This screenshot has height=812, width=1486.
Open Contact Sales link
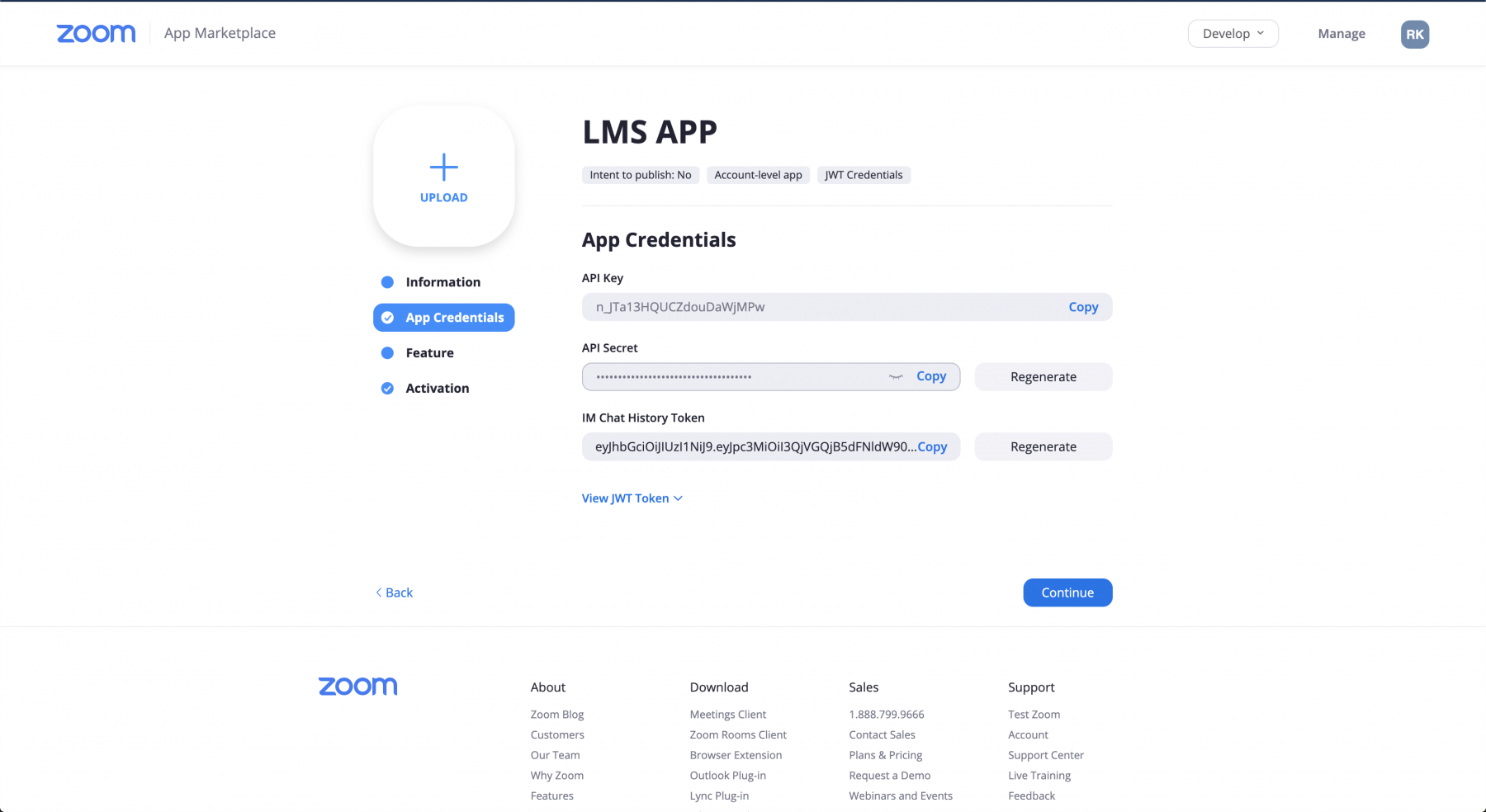[x=883, y=735]
